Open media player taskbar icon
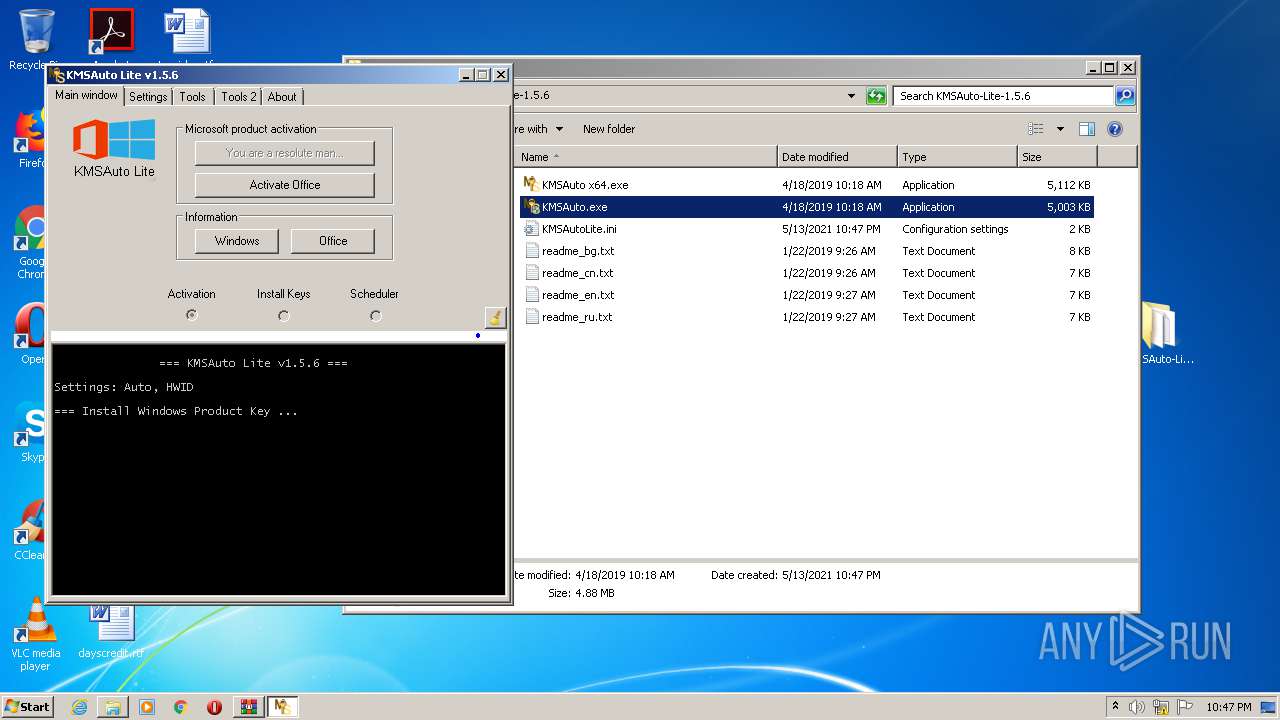Image resolution: width=1280 pixels, height=720 pixels. tap(147, 707)
